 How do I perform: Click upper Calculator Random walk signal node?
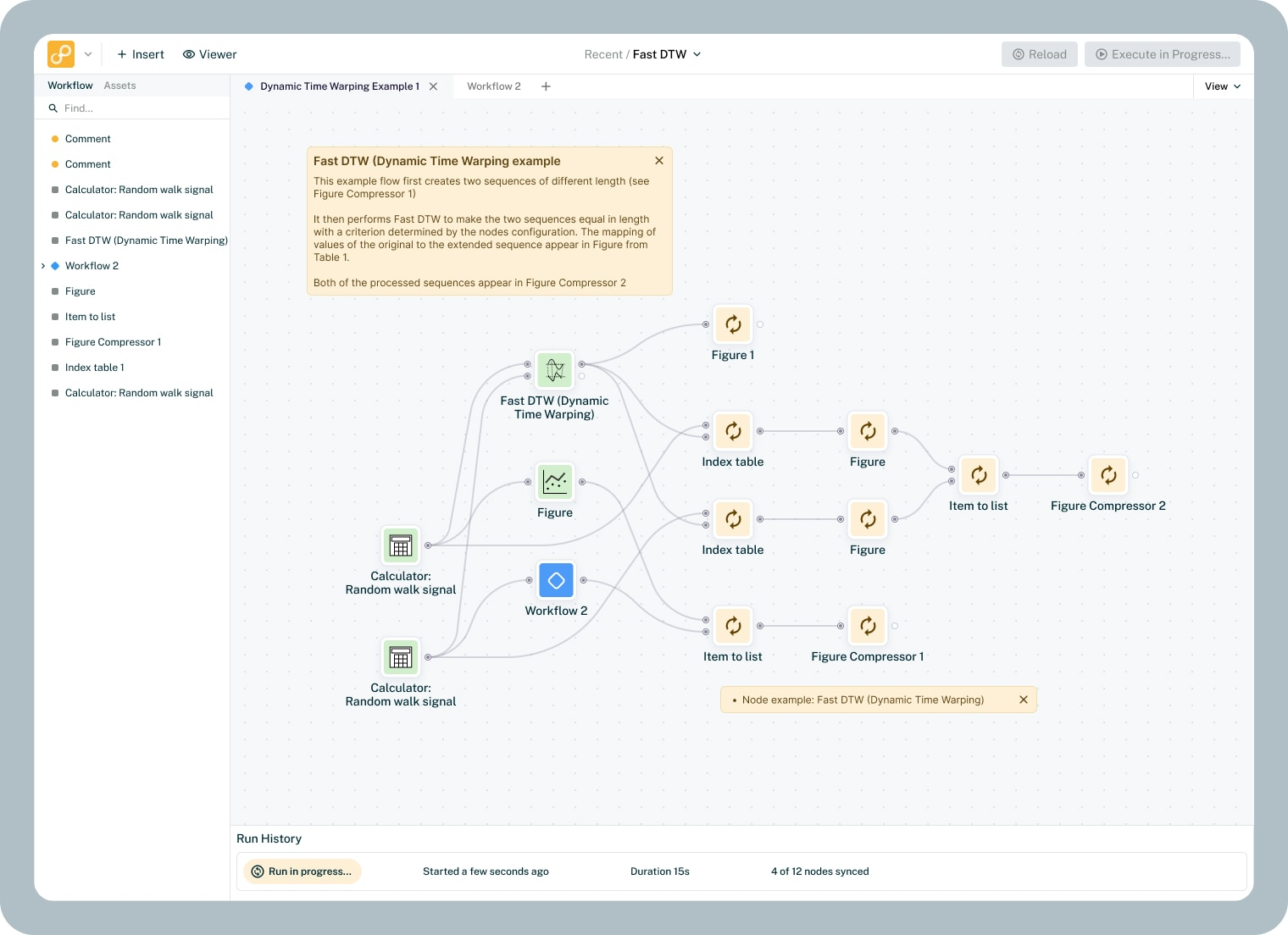pyautogui.click(x=401, y=545)
